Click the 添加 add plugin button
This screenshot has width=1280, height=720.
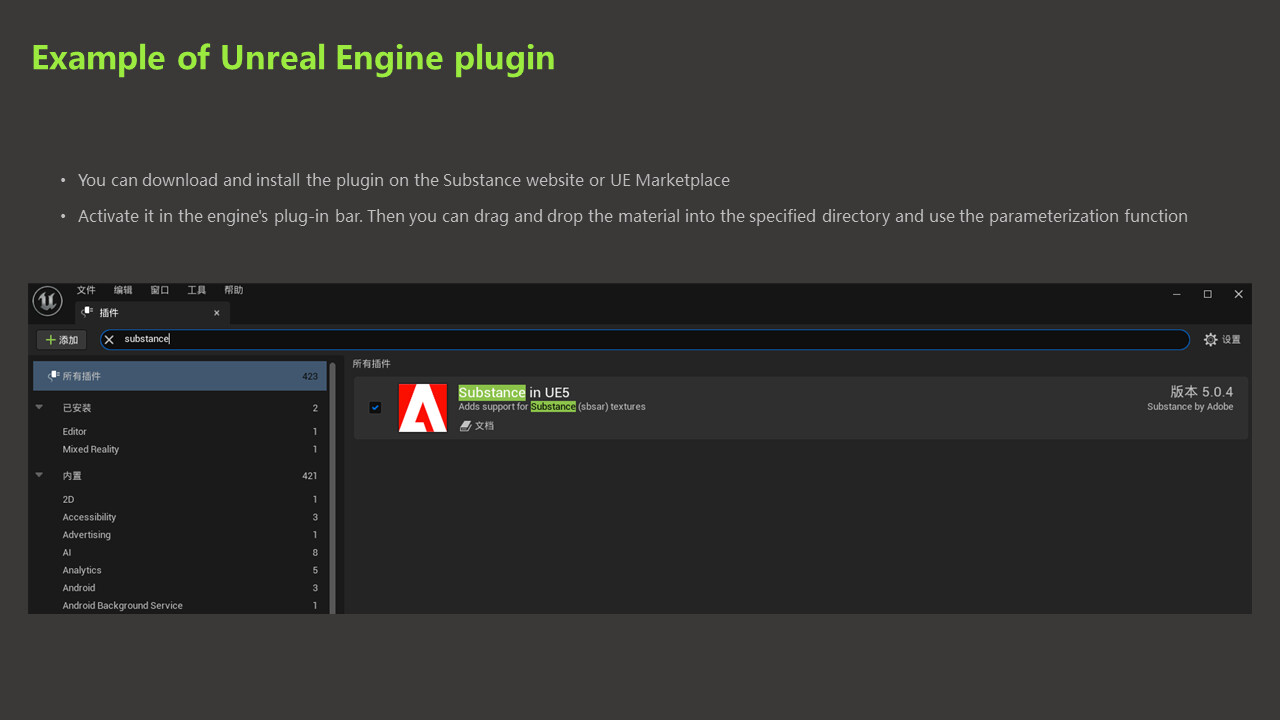[x=61, y=340]
